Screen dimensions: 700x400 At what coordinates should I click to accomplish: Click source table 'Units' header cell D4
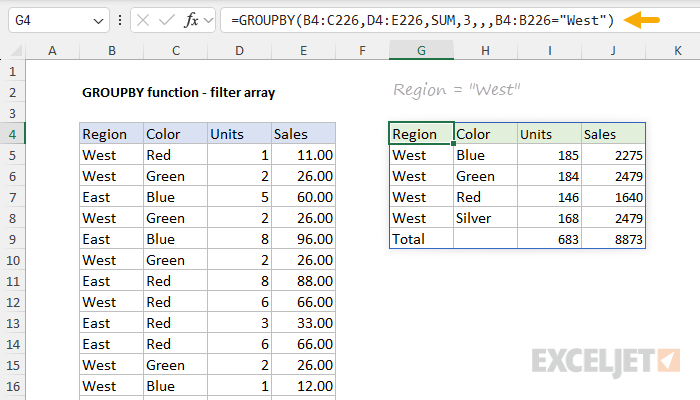(x=239, y=134)
